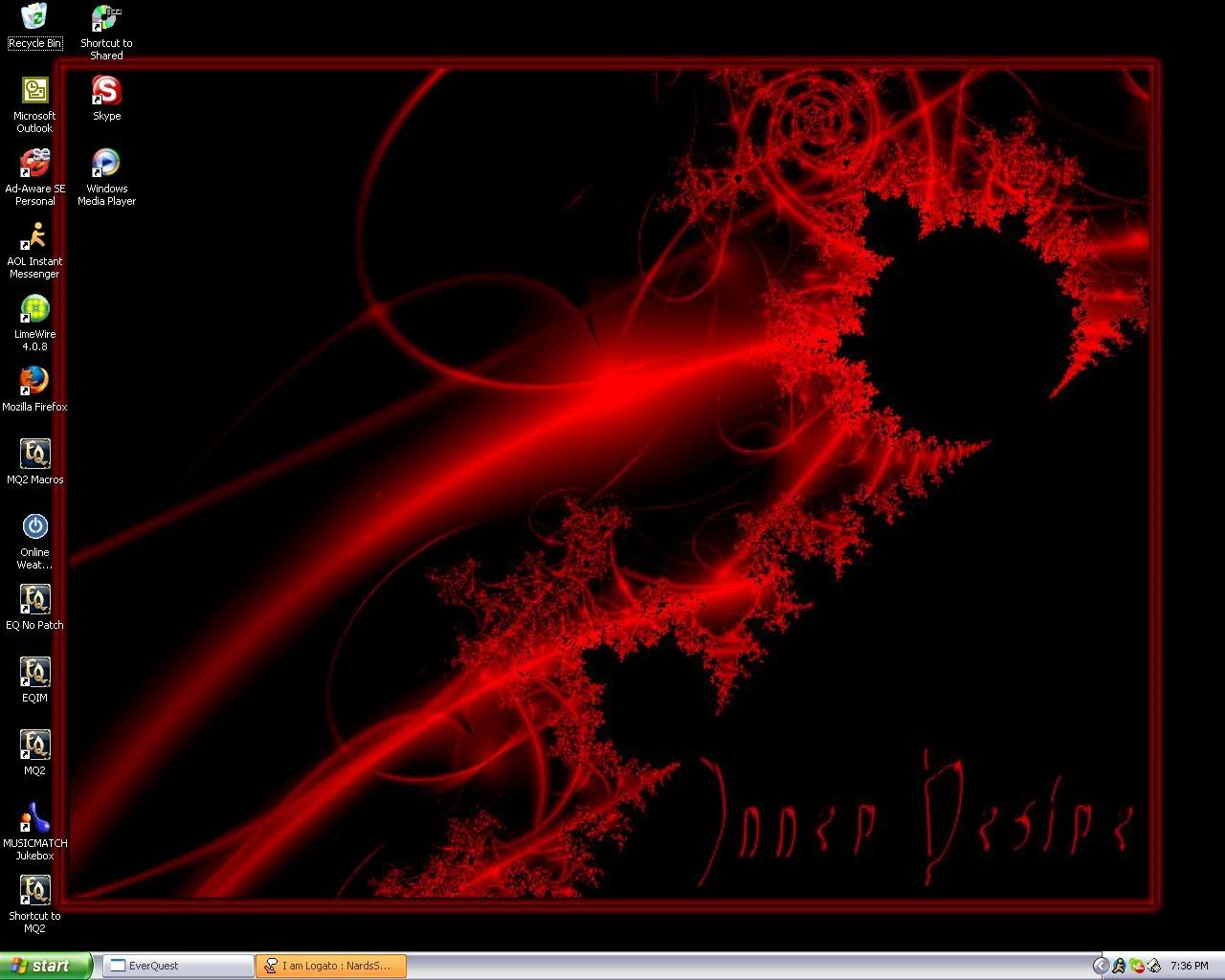
Task: Open the Windows Start menu
Action: coord(46,966)
